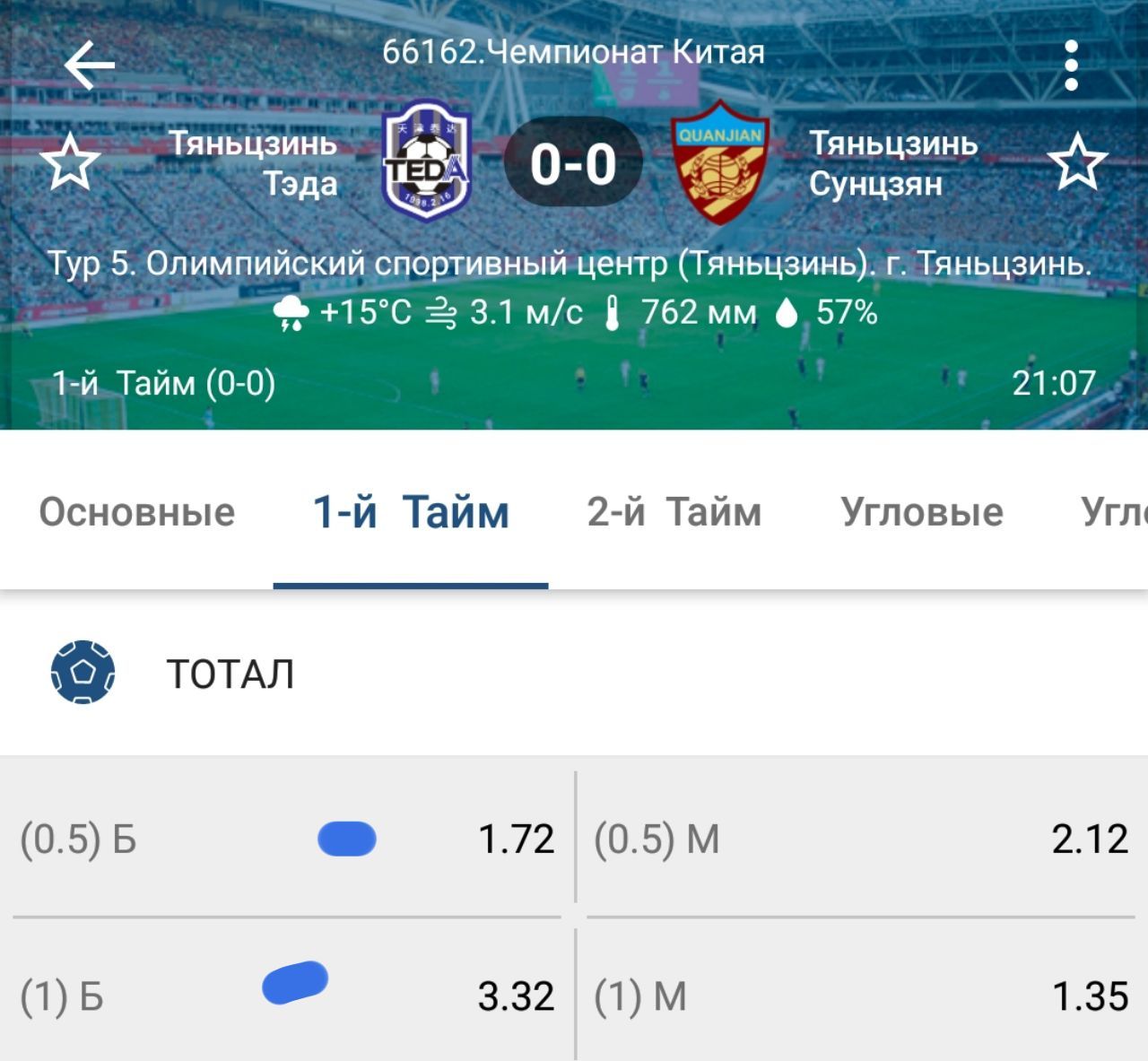Switch to the Основные tab
This screenshot has width=1148, height=1061.
click(136, 512)
